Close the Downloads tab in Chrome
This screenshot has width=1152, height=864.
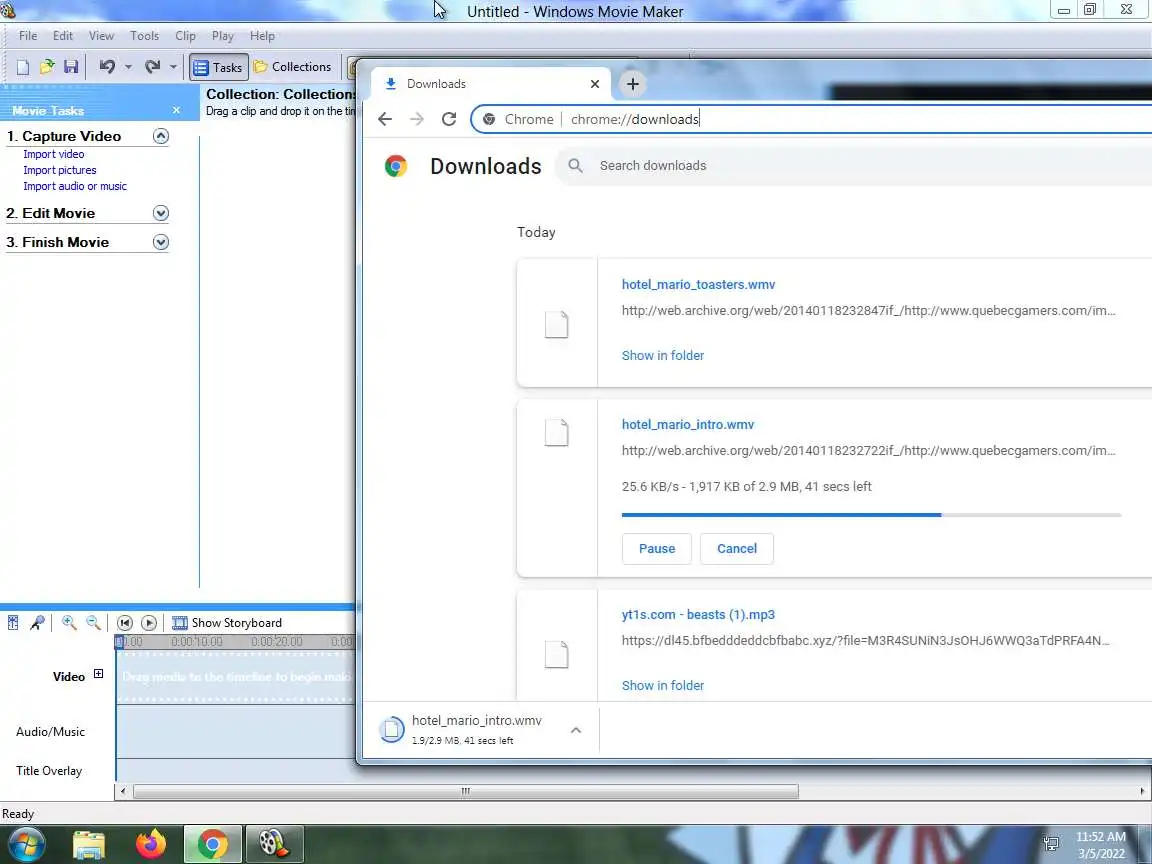[595, 84]
